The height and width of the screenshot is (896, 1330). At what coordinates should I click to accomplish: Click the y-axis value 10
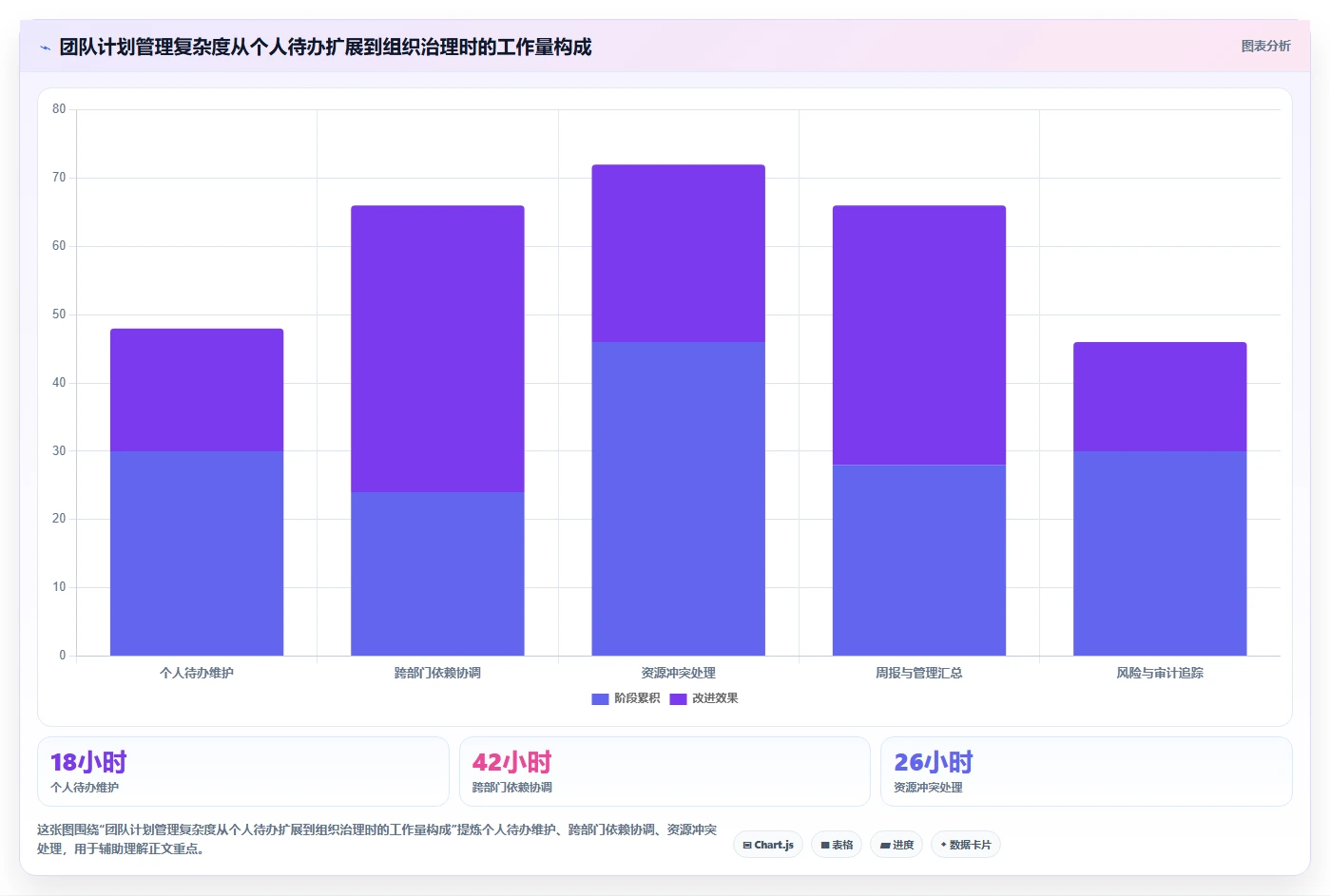pyautogui.click(x=59, y=587)
